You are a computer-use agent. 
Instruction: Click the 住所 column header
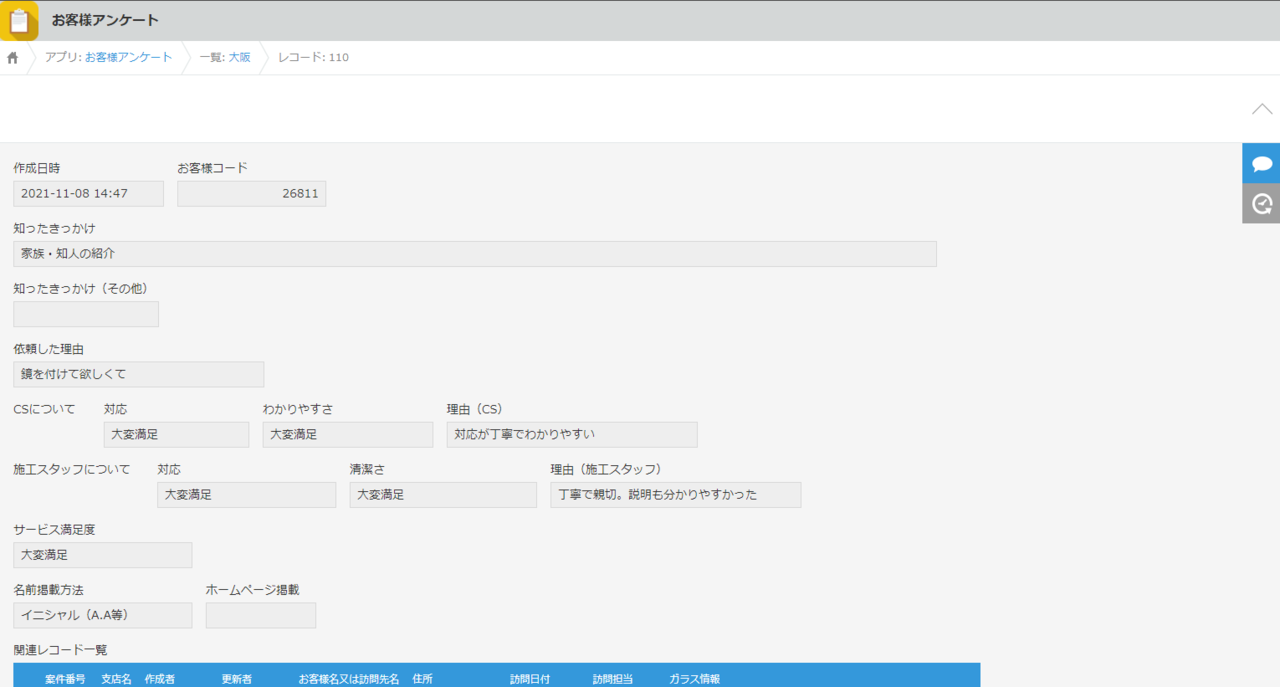[422, 679]
